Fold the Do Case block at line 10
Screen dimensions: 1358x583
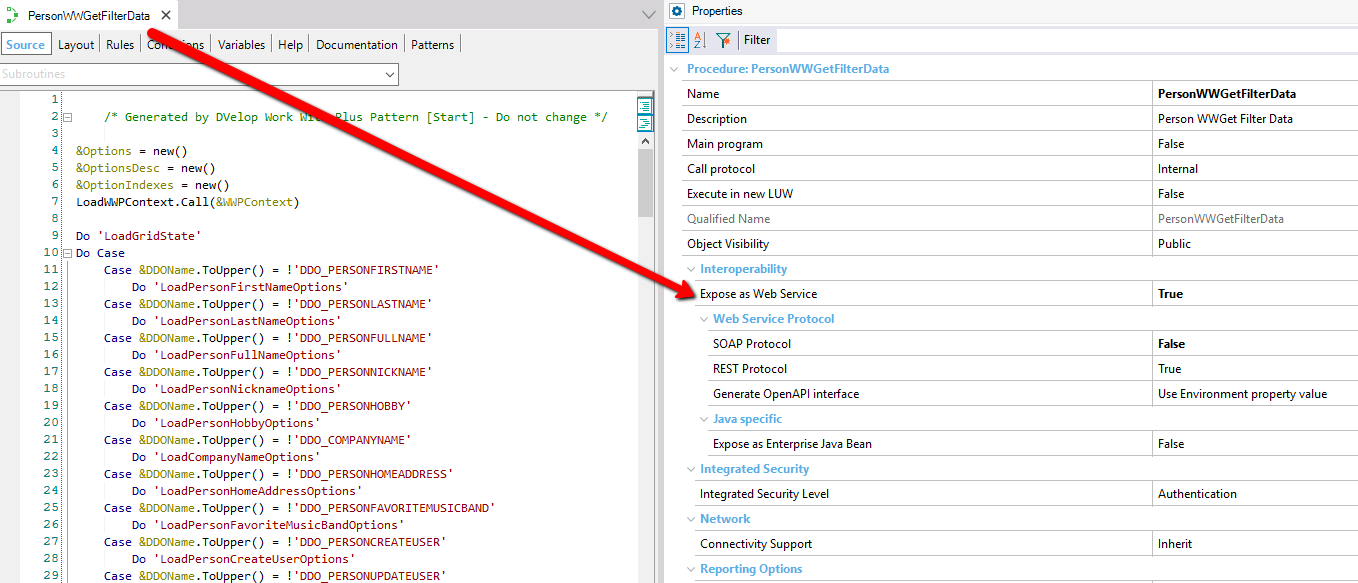point(67,254)
